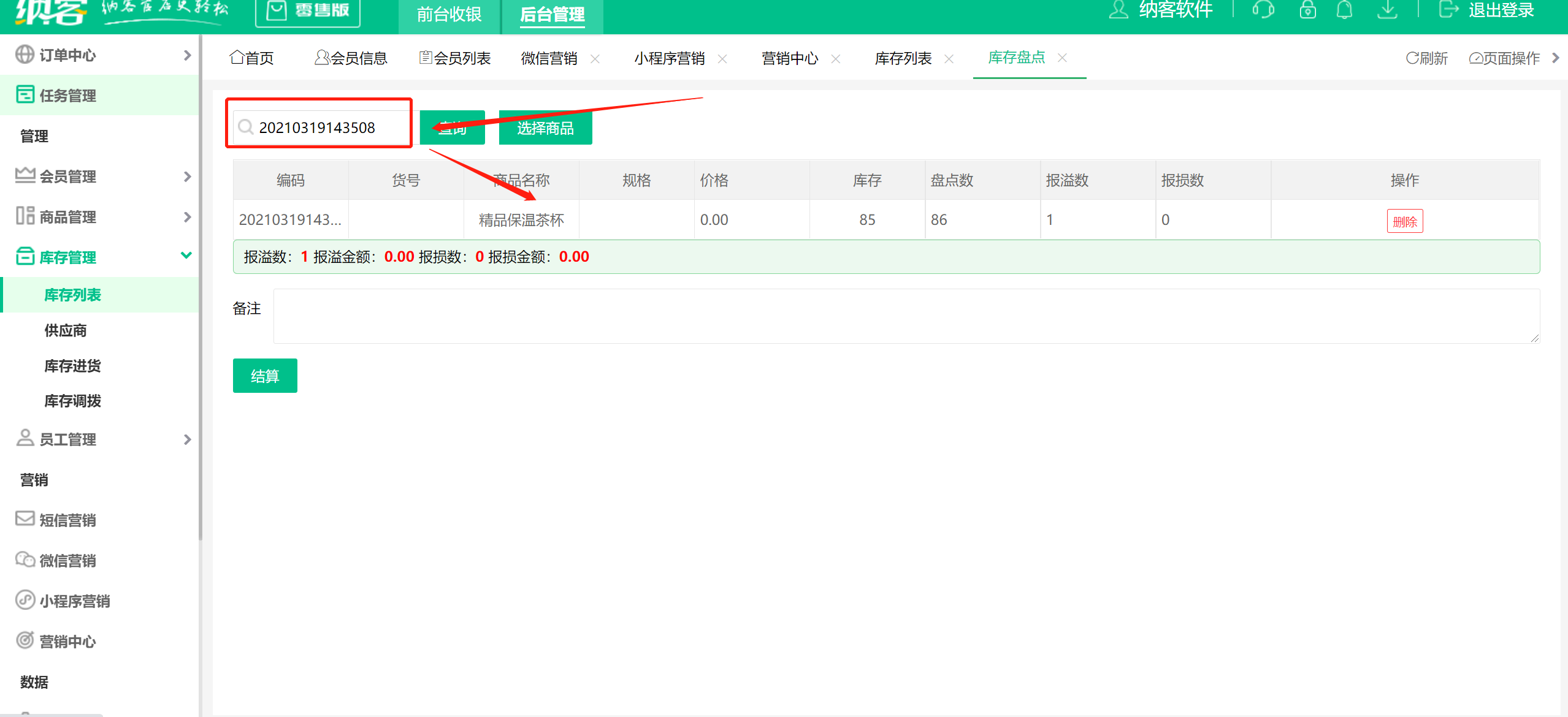The width and height of the screenshot is (1568, 717).
Task: Click the 短信营销 envelope icon
Action: point(25,519)
